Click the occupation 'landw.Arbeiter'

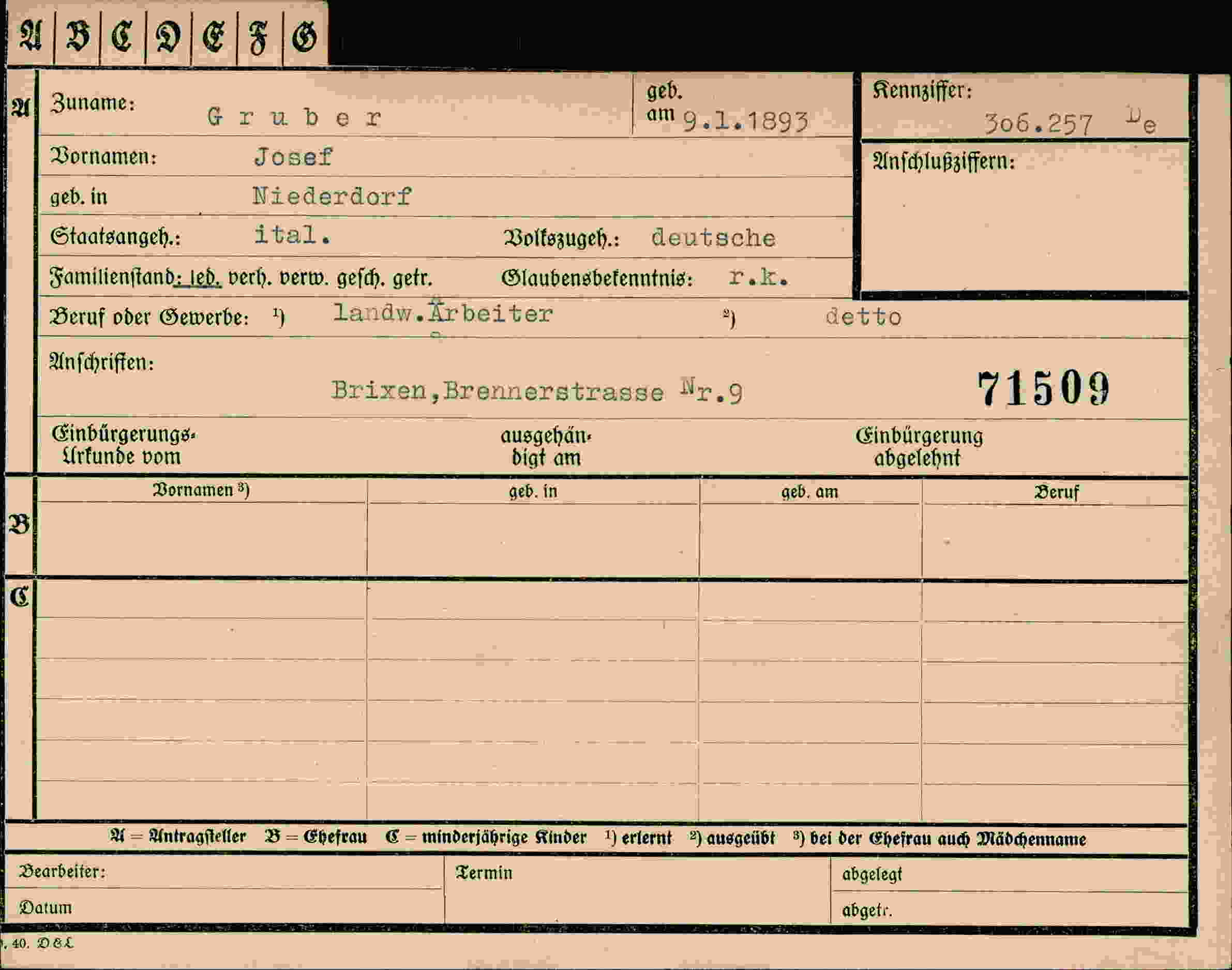[443, 312]
